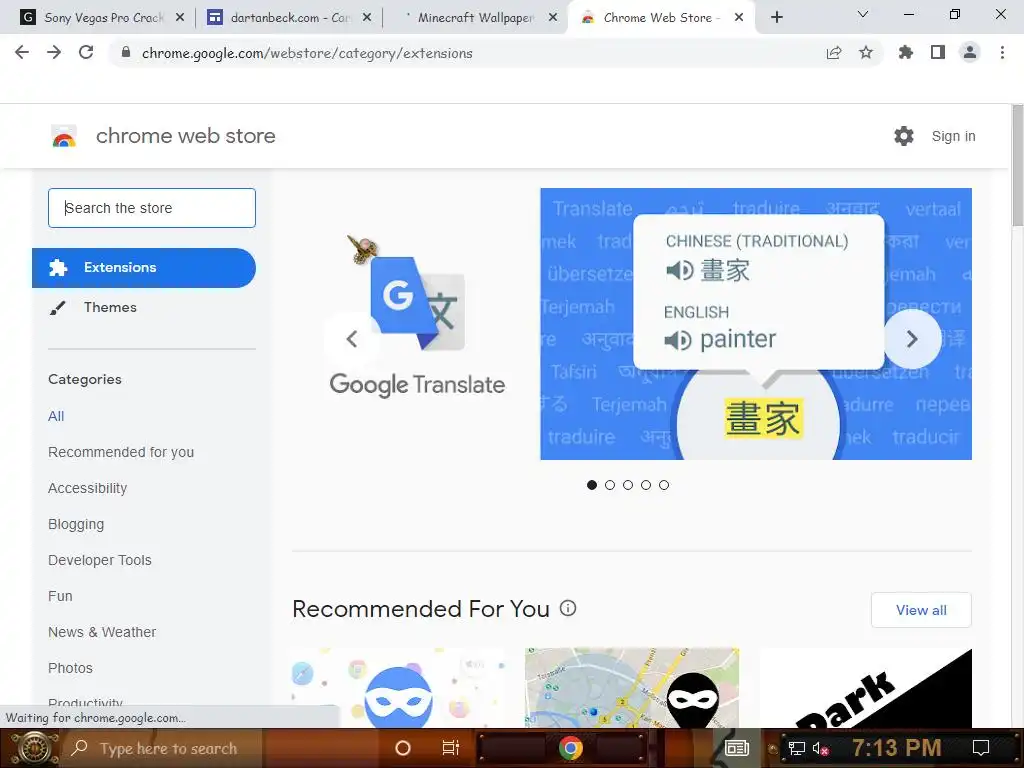The width and height of the screenshot is (1024, 768).
Task: Click Sign in
Action: tap(953, 136)
